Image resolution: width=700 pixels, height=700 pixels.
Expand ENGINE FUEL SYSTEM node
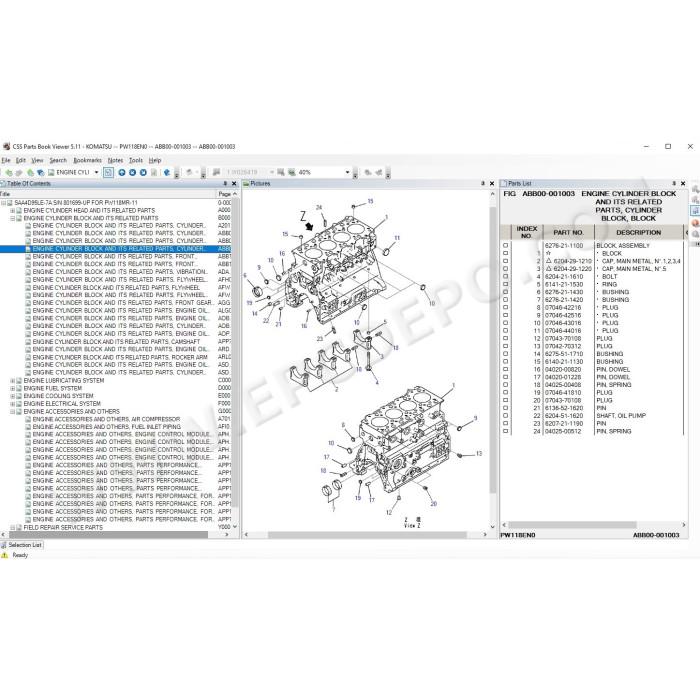(12, 388)
